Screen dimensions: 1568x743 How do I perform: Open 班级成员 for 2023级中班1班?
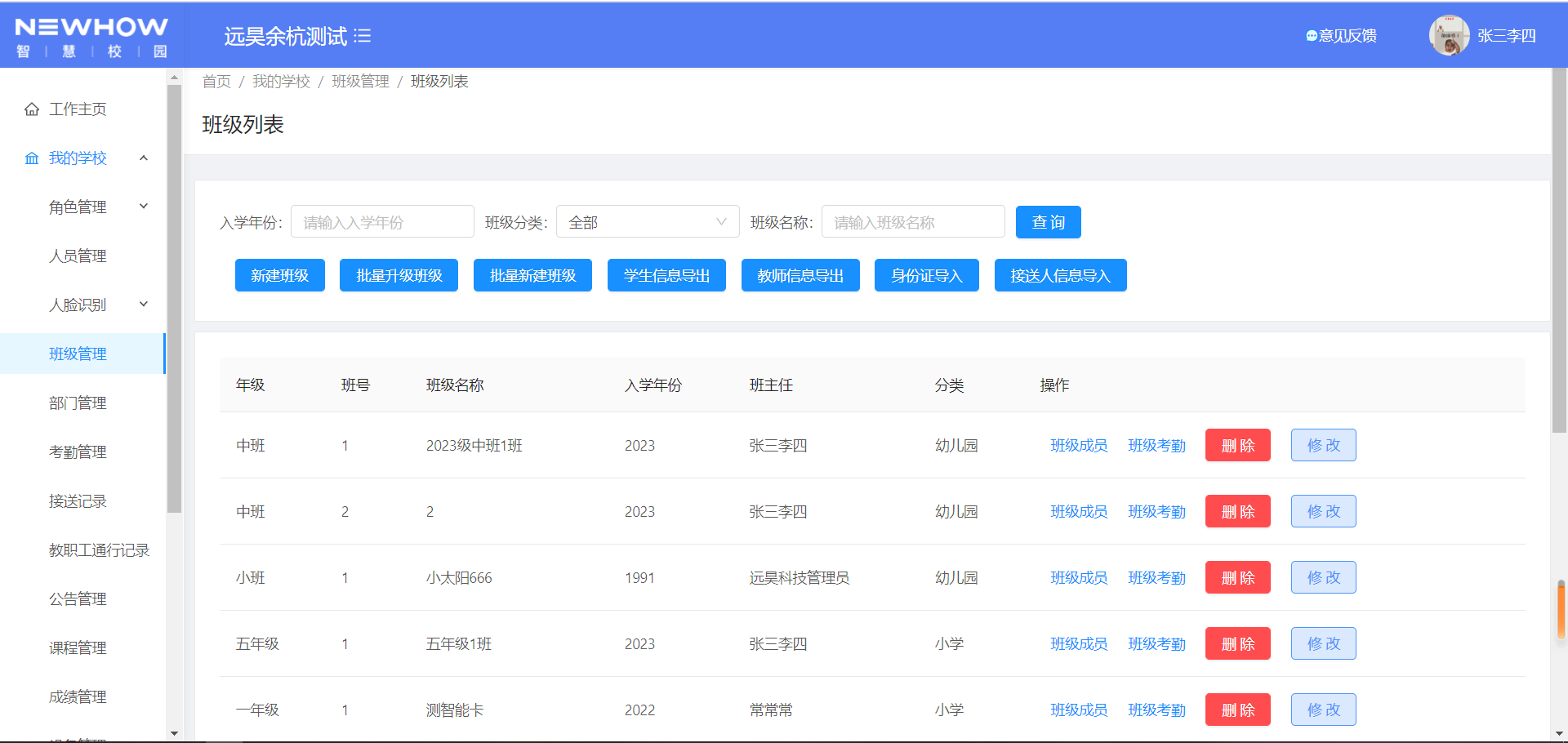click(1079, 446)
